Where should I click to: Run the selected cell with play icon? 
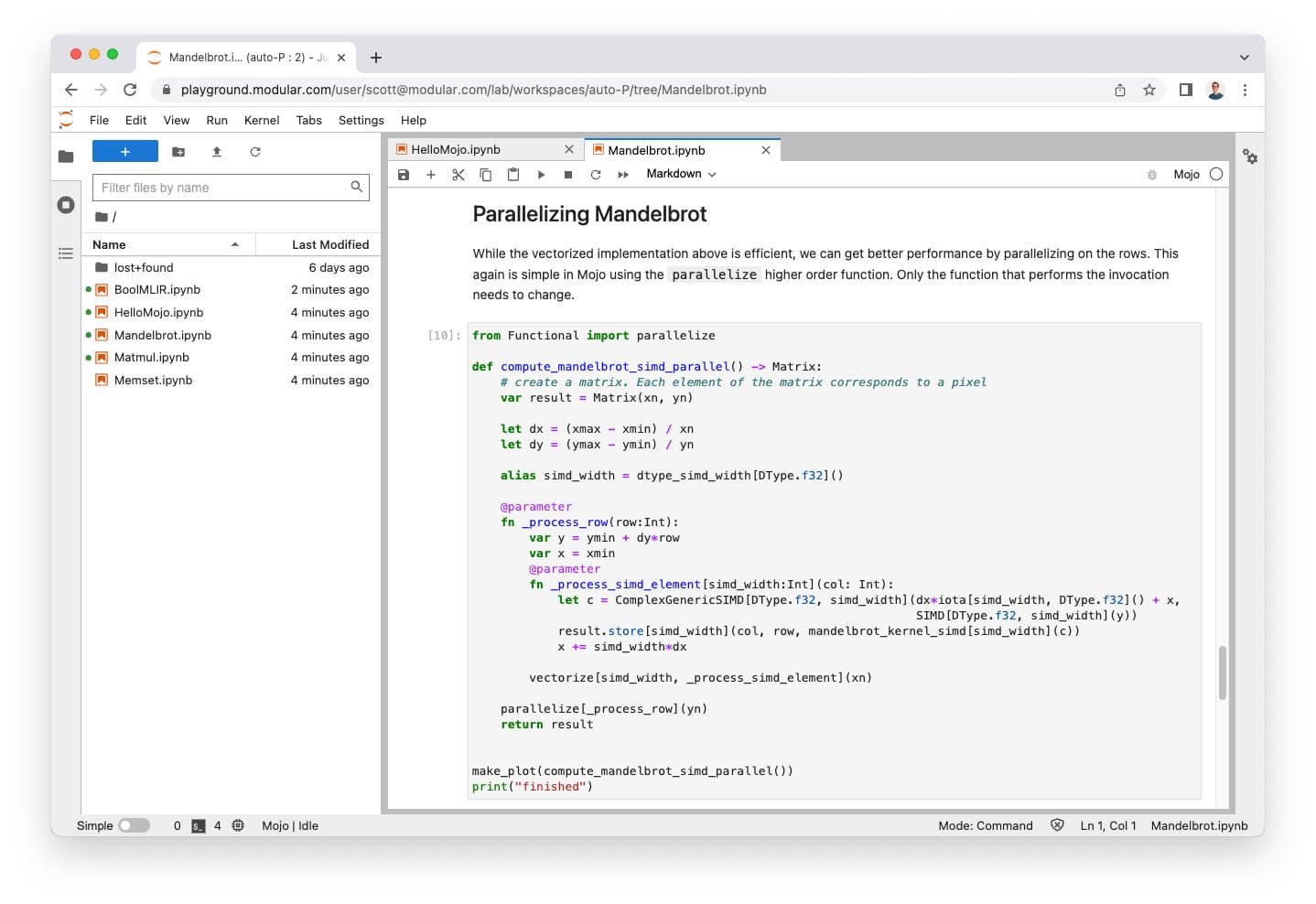(541, 175)
